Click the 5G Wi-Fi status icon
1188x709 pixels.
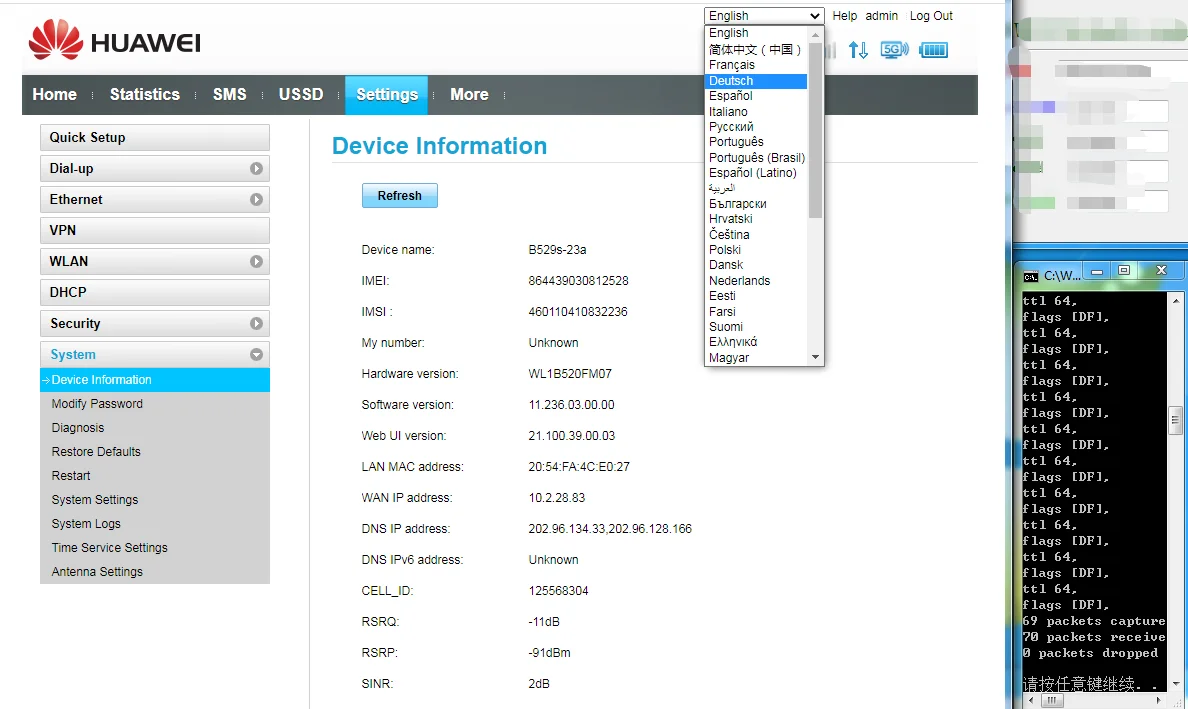[x=894, y=50]
